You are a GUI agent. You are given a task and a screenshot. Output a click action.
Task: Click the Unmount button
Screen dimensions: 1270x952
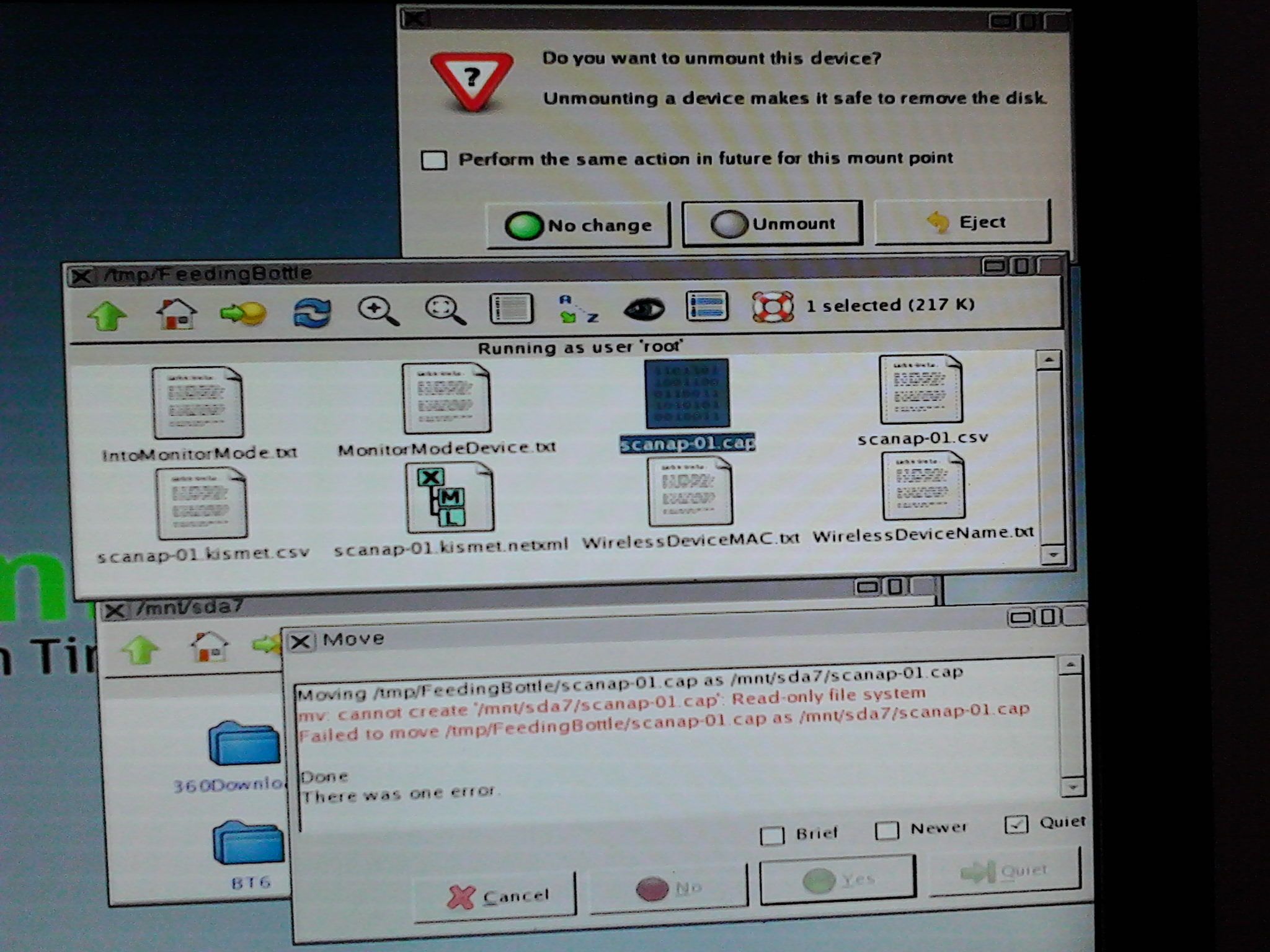pyautogui.click(x=772, y=224)
